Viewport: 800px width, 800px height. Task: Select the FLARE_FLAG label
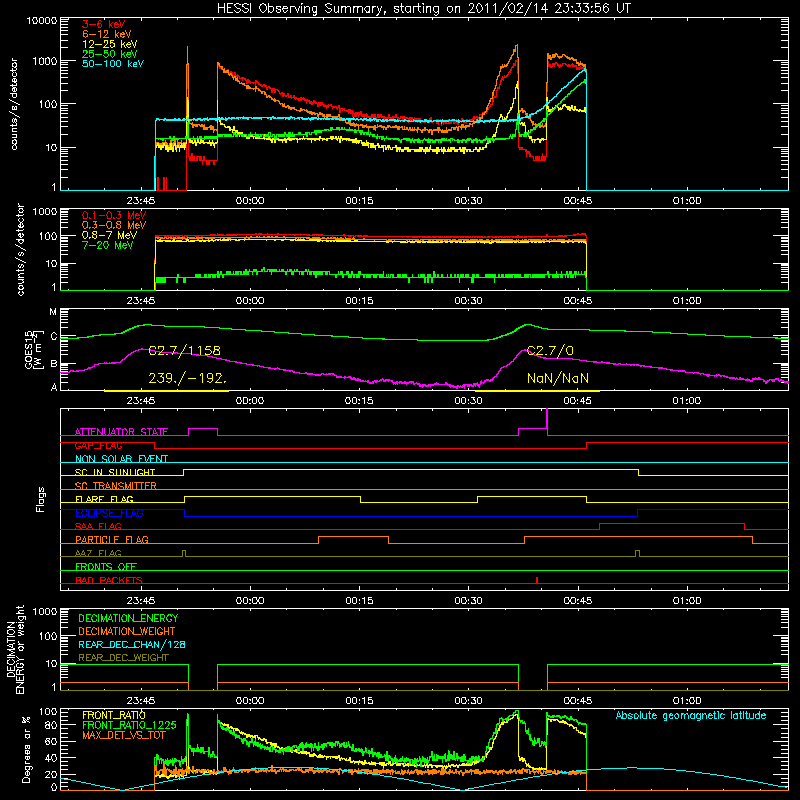[104, 499]
